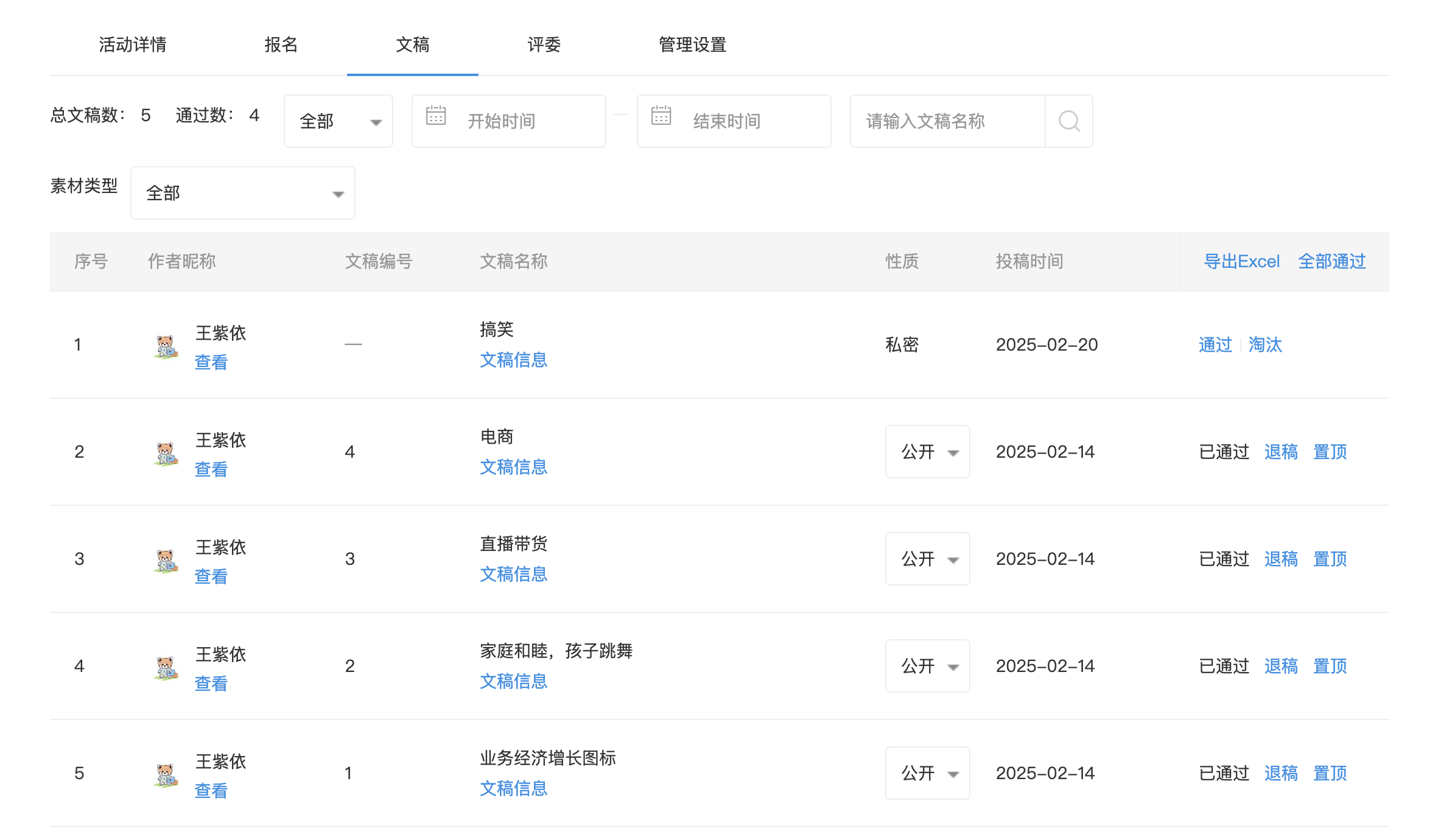The width and height of the screenshot is (1455, 840).
Task: Click the start time calendar icon
Action: [436, 116]
